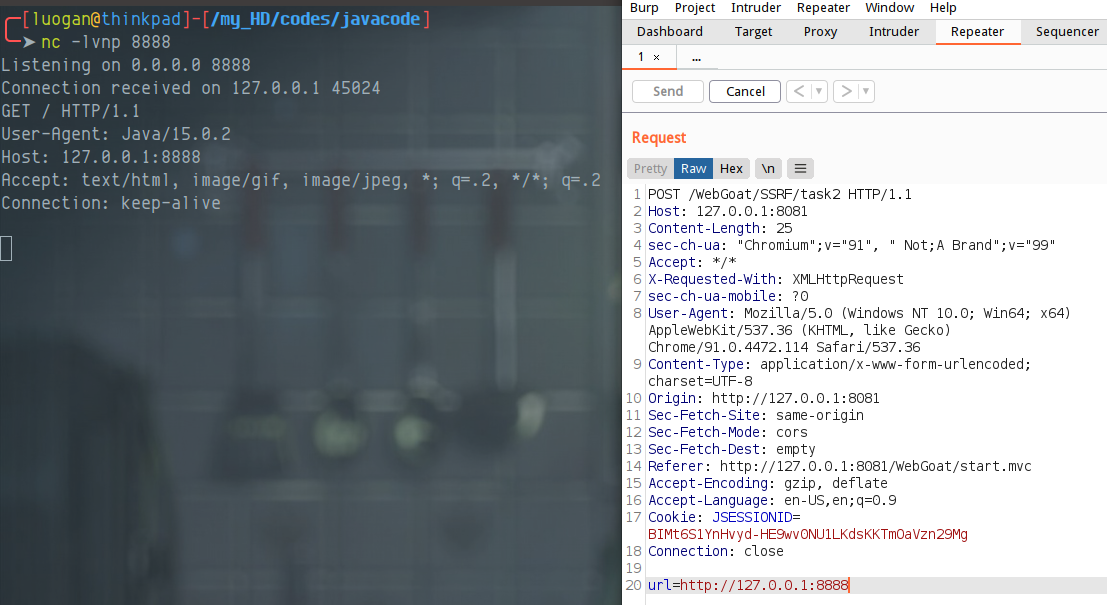Click the Content-Length: 25 header
The height and width of the screenshot is (605, 1107).
720,228
